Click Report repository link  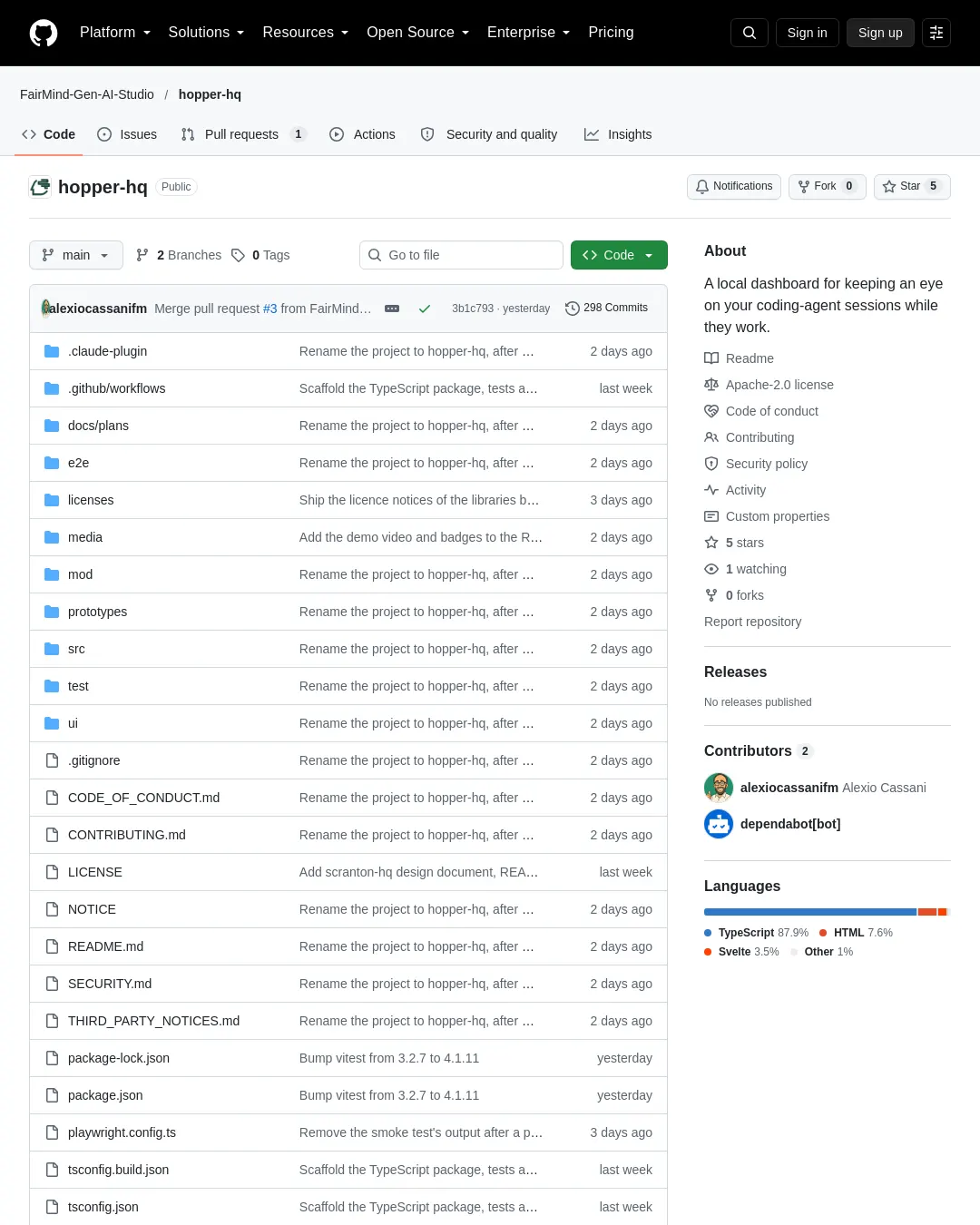click(x=752, y=622)
